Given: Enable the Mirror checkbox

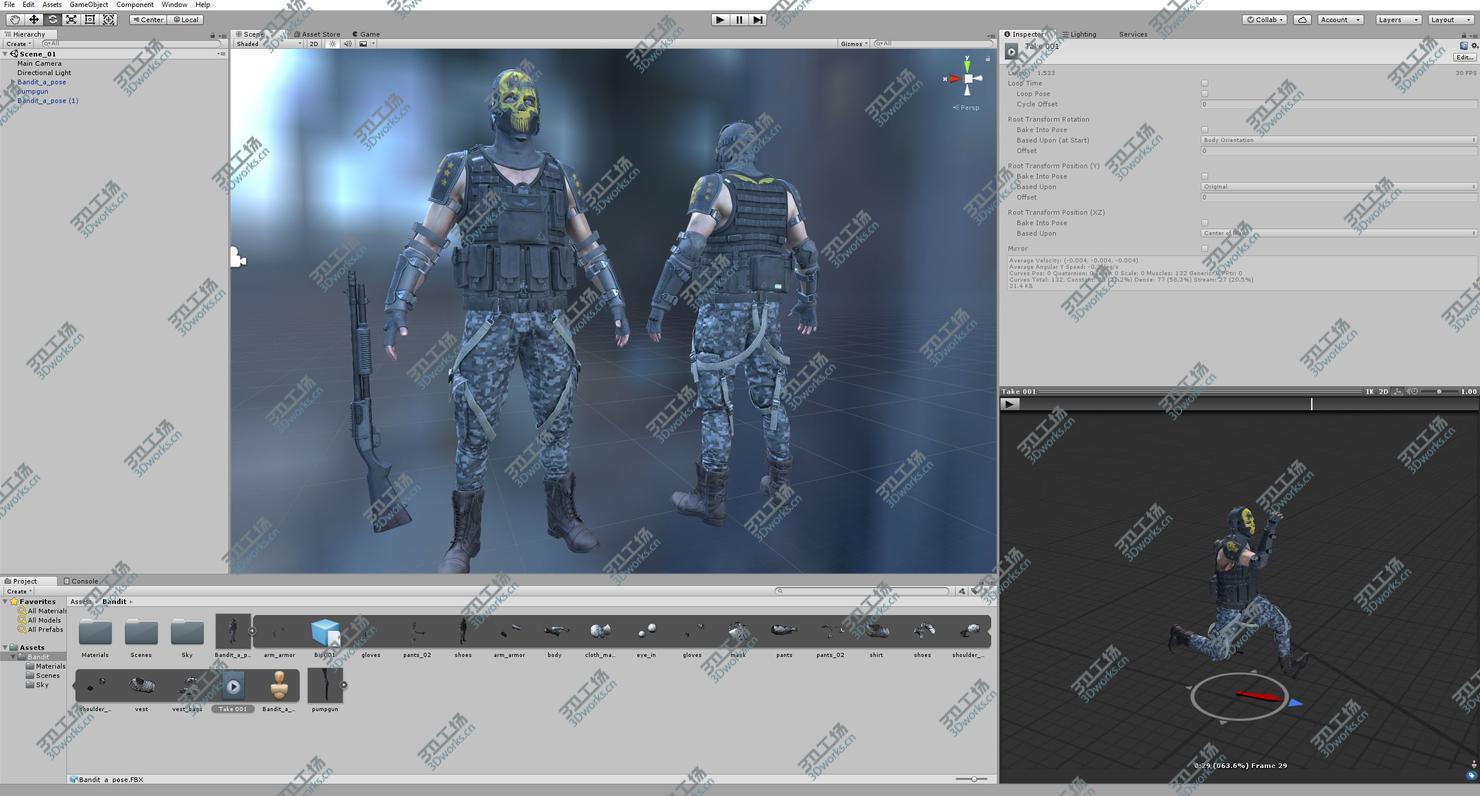Looking at the screenshot, I should tap(1205, 248).
